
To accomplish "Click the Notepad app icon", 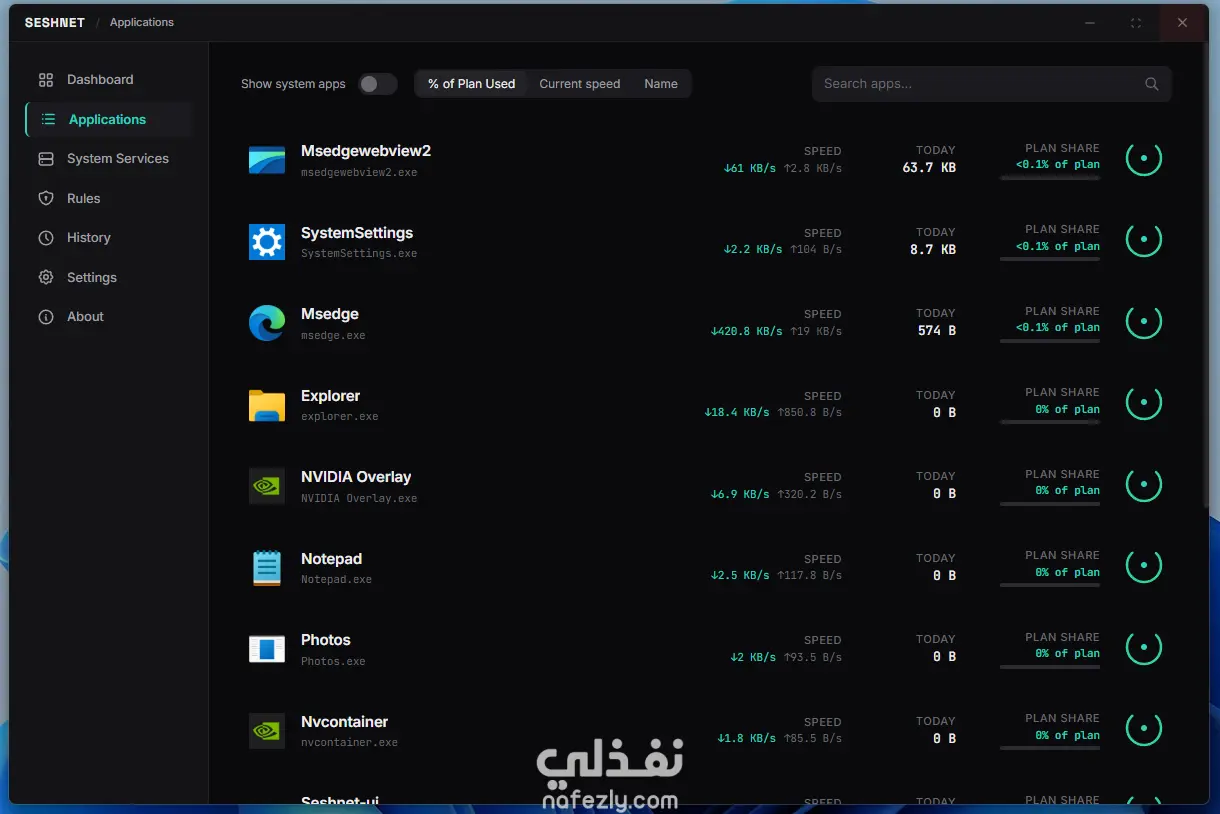I will (x=267, y=568).
